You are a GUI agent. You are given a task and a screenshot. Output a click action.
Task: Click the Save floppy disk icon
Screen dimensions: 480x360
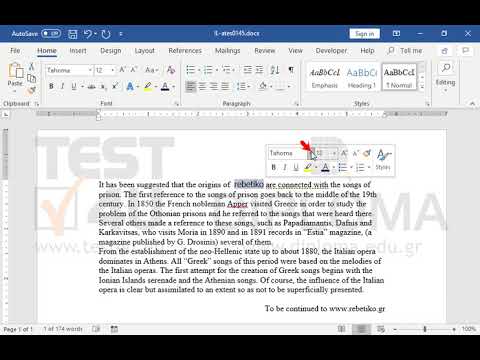click(73, 34)
